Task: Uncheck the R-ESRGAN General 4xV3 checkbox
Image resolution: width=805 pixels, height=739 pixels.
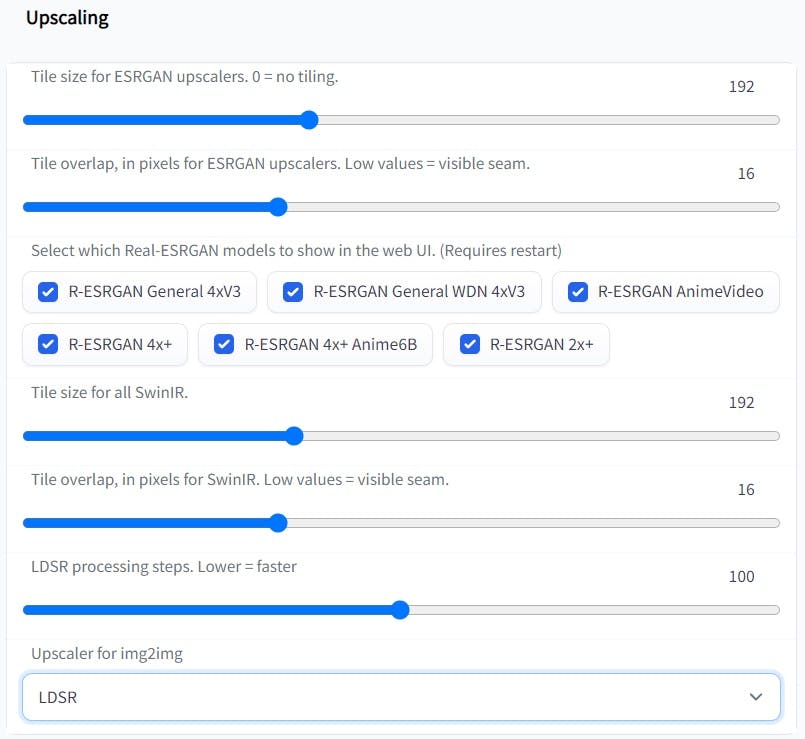Action: [x=48, y=292]
